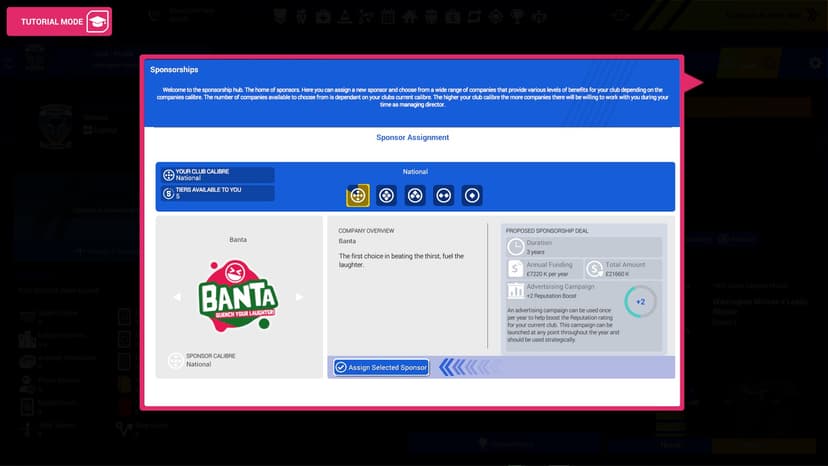Click the Banta company description text
The height and width of the screenshot is (466, 828).
point(401,260)
